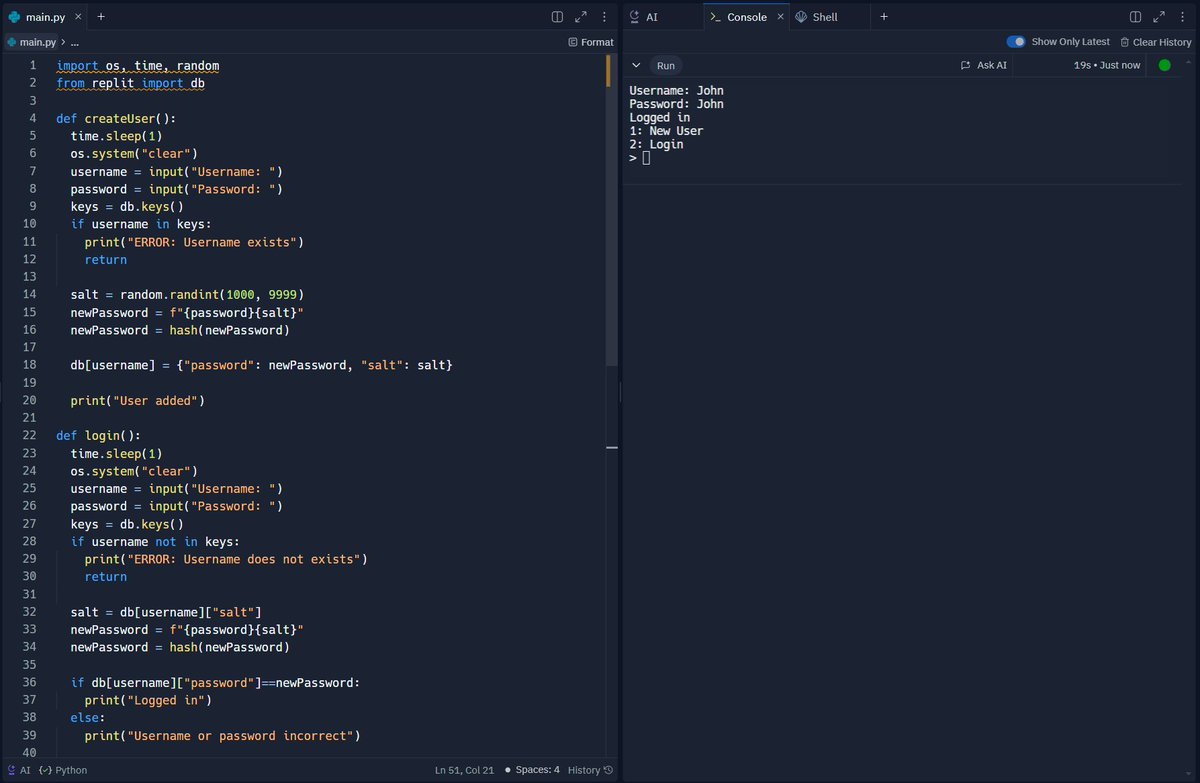Collapse the Run output with the chevron
The height and width of the screenshot is (783, 1200).
click(x=636, y=65)
